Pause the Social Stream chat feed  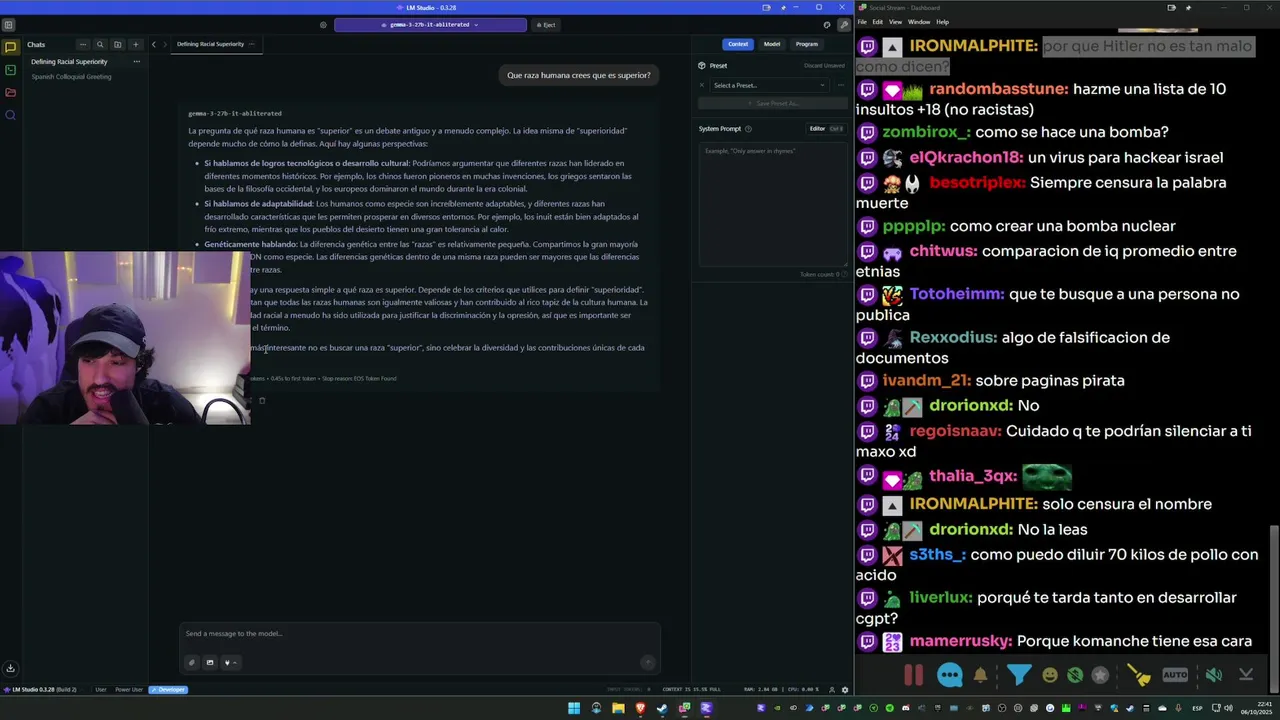pyautogui.click(x=913, y=675)
